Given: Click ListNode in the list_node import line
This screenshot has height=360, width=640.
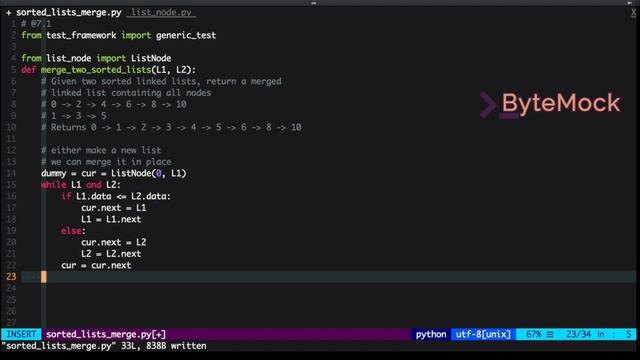Looking at the screenshot, I should [151, 58].
